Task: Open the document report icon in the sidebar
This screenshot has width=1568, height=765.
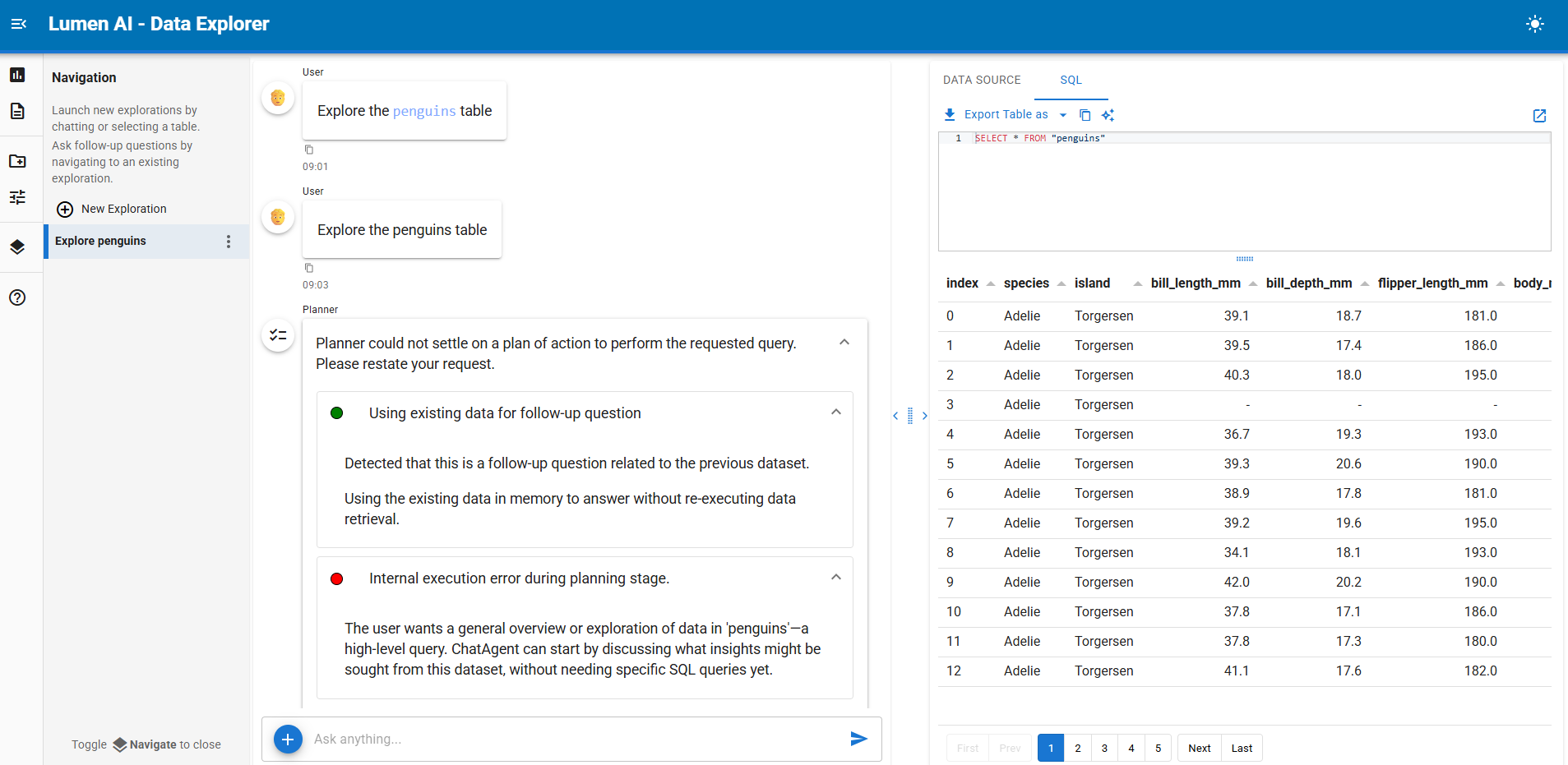Action: click(17, 111)
